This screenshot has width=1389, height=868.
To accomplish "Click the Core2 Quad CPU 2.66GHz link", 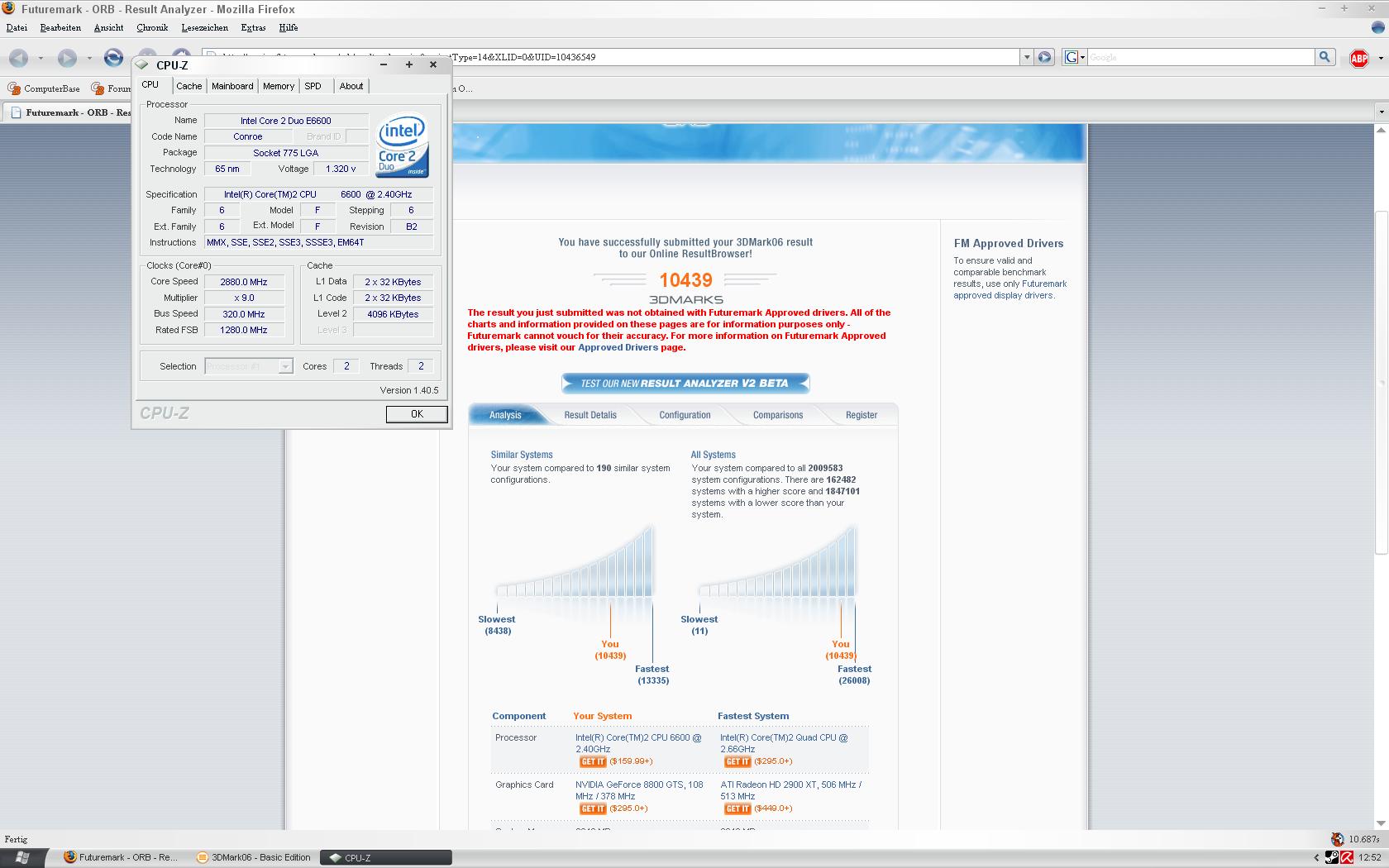I will click(x=784, y=743).
